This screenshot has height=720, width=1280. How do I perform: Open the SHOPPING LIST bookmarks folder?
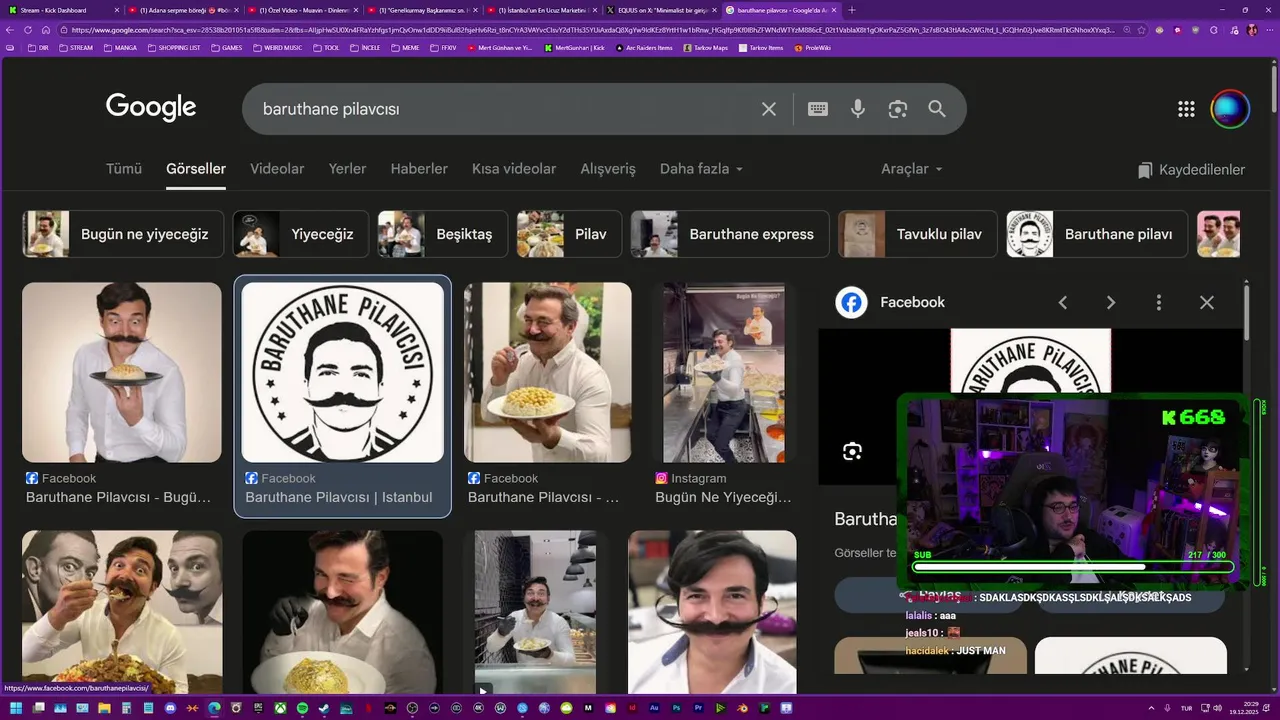point(174,47)
